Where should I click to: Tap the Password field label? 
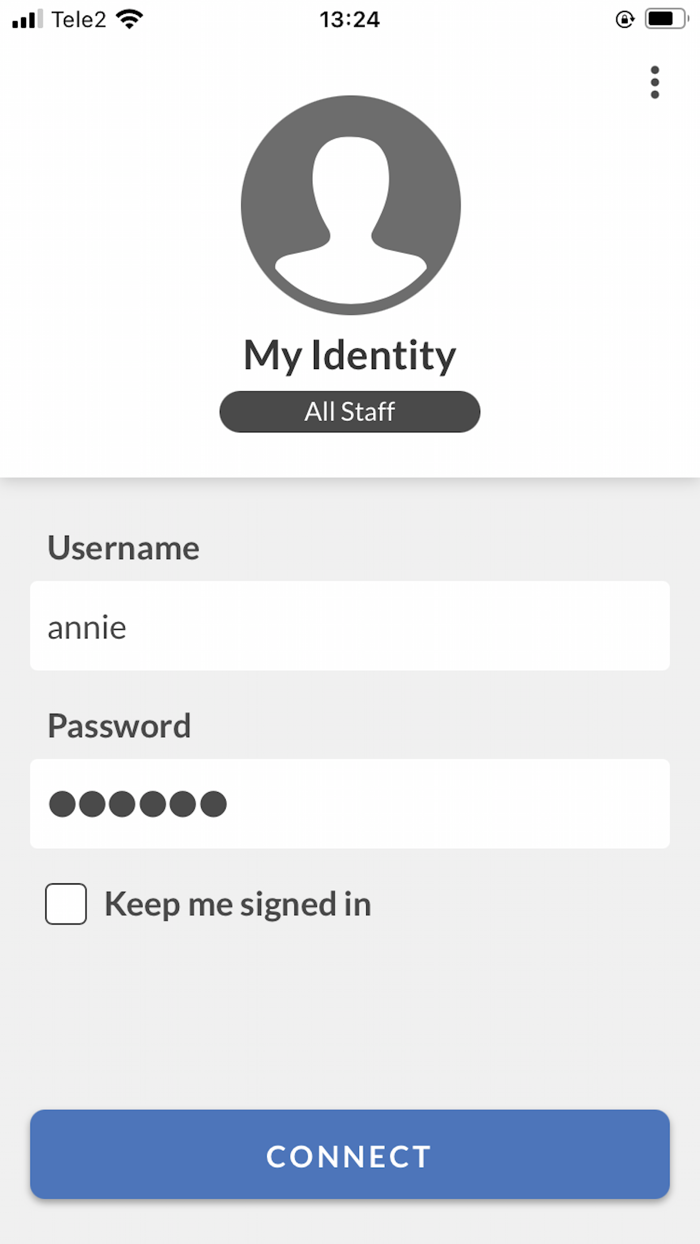point(119,726)
